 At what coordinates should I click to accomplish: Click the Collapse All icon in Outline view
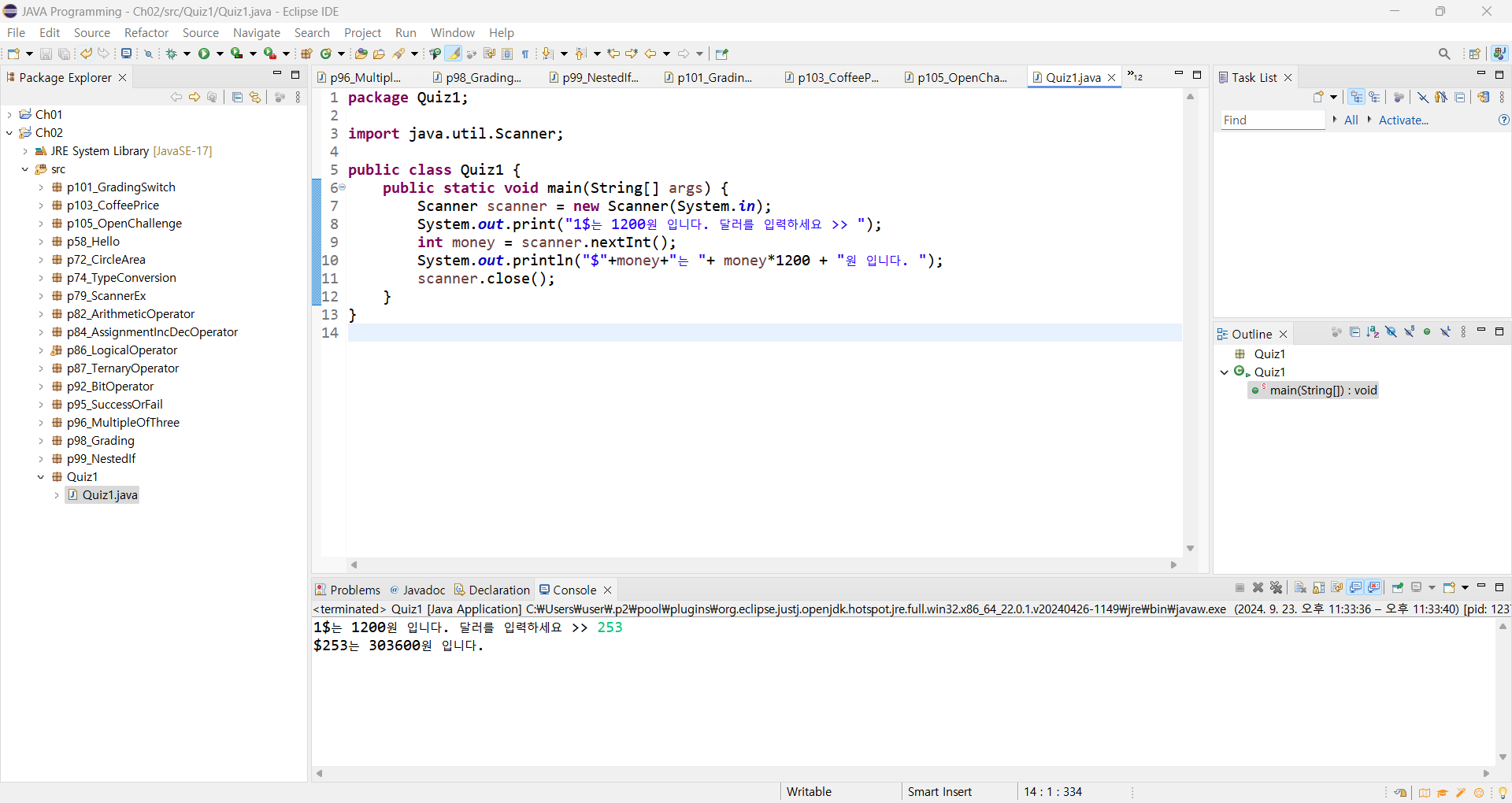coord(1354,332)
